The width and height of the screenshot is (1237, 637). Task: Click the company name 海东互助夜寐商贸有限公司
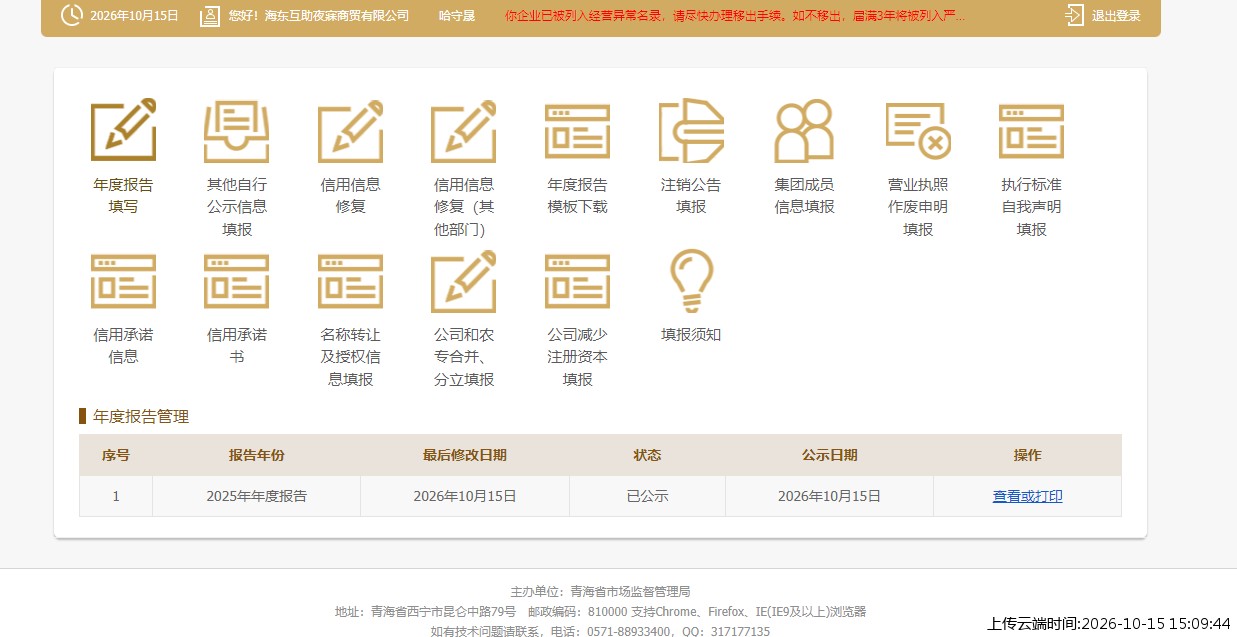(337, 16)
